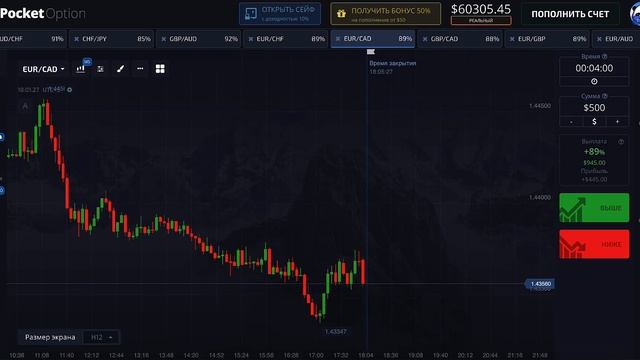Switch to the CHF/JPY 85% tab
Image resolution: width=640 pixels, height=360 pixels.
111,39
